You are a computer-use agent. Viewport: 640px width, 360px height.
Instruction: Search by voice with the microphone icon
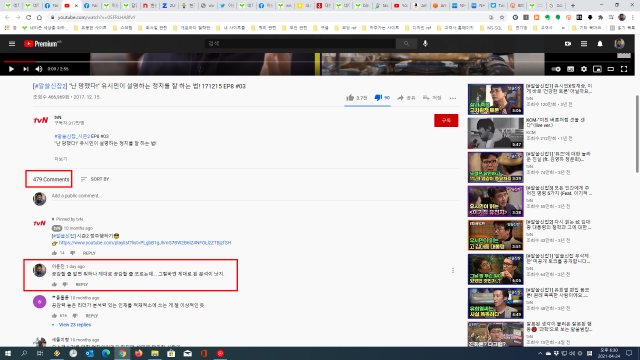pos(425,44)
